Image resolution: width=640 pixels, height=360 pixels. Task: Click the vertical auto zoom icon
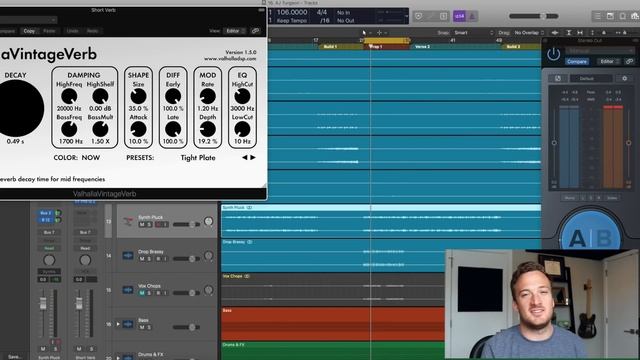(569, 33)
